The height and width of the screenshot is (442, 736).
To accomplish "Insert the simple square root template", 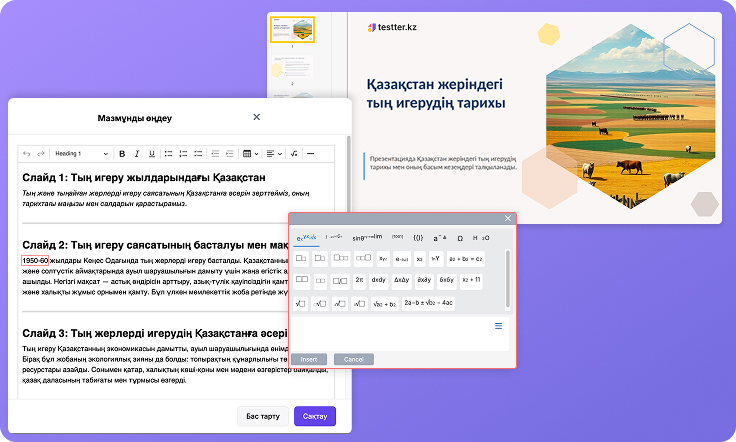I will point(300,304).
